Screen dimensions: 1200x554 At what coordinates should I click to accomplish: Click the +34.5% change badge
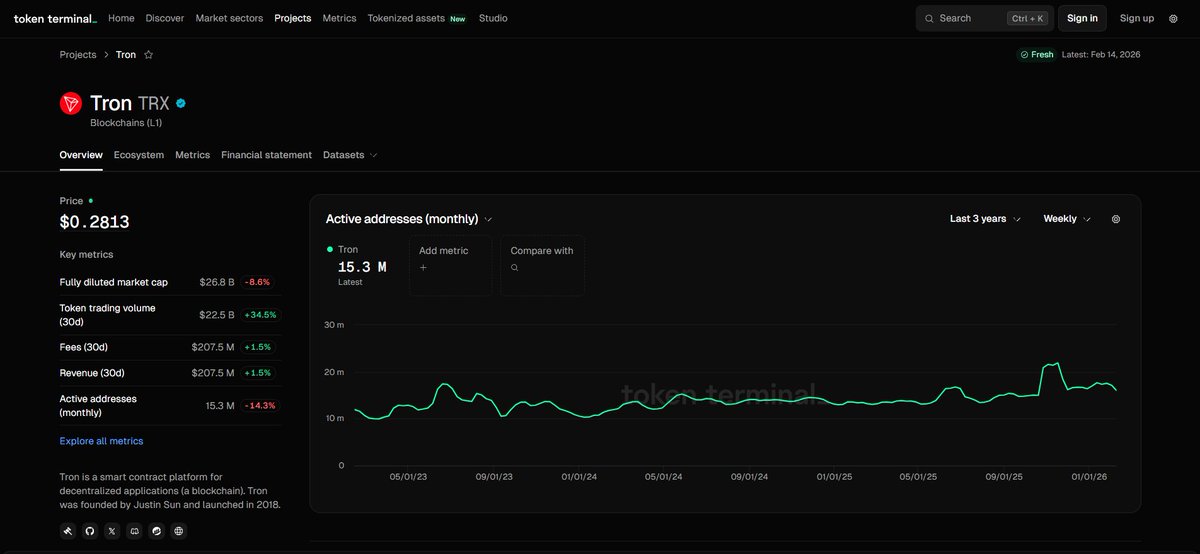(260, 315)
